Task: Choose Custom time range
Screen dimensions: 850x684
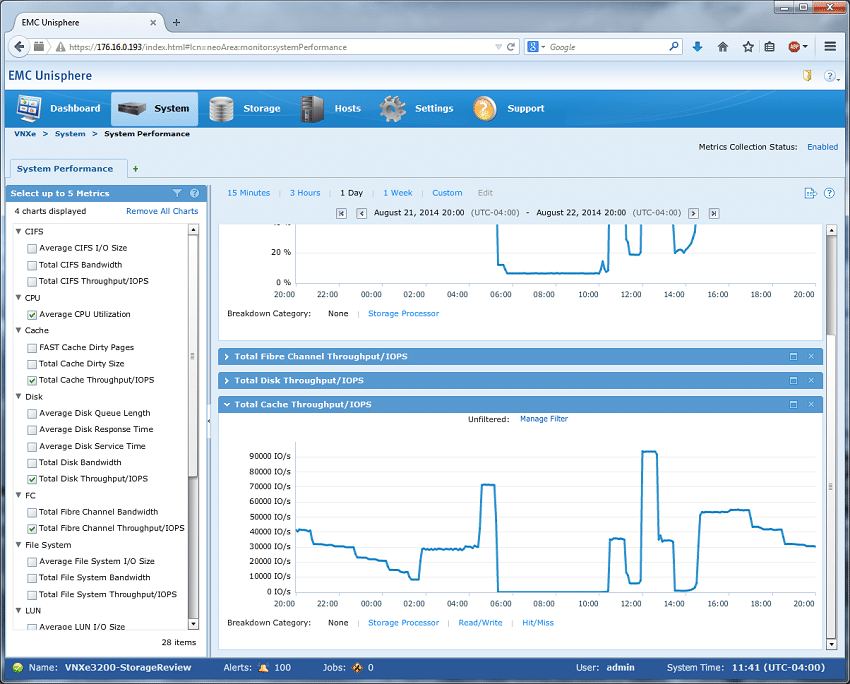Action: (447, 193)
